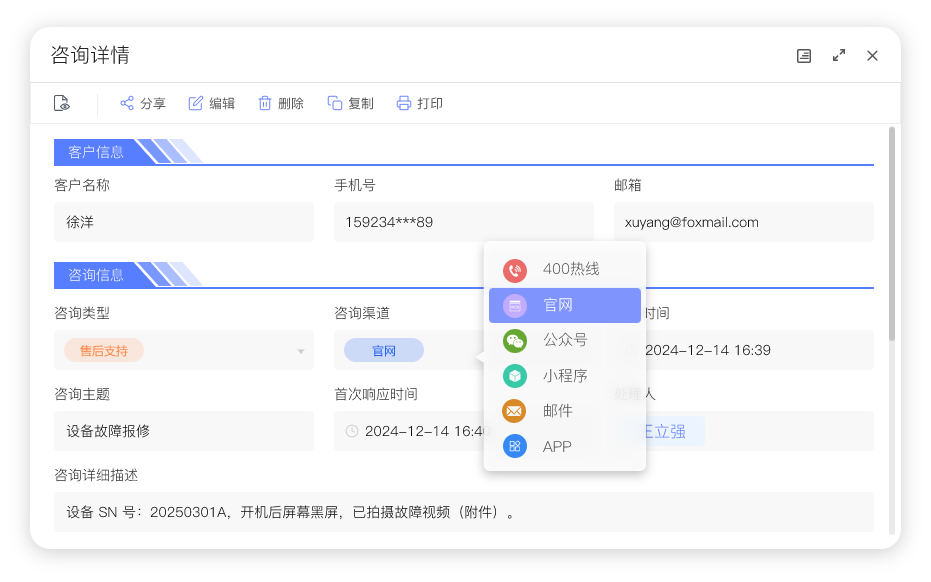Select 官网 option in channel list
The width and height of the screenshot is (931, 582).
(565, 305)
